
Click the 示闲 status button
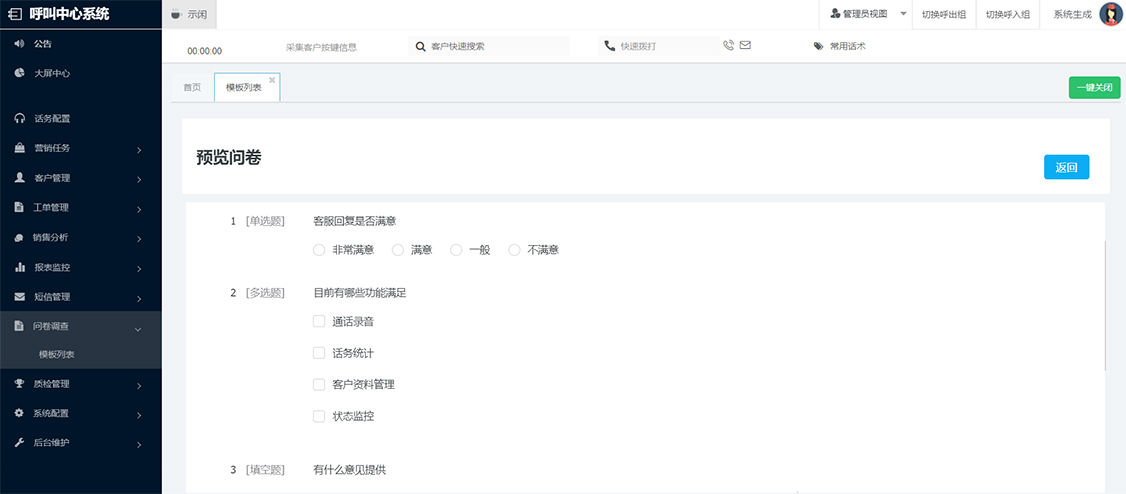click(189, 14)
